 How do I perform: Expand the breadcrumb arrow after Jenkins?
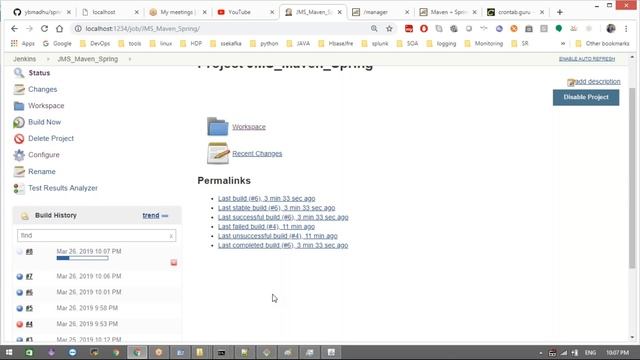(x=48, y=59)
